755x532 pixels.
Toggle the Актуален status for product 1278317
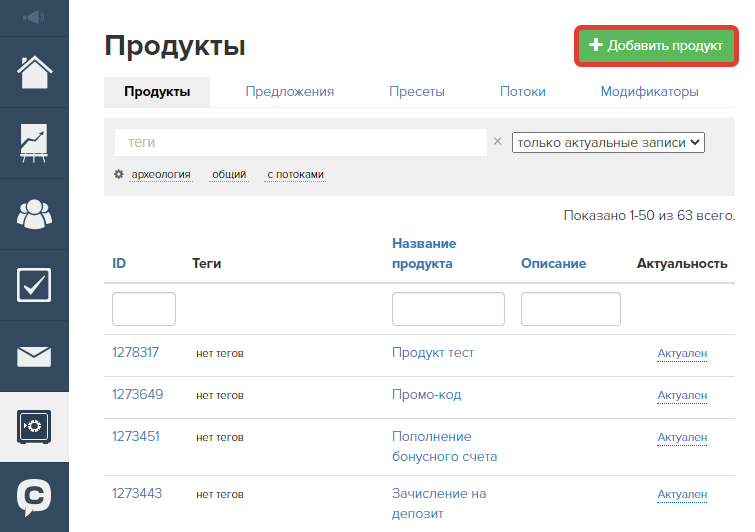(681, 354)
